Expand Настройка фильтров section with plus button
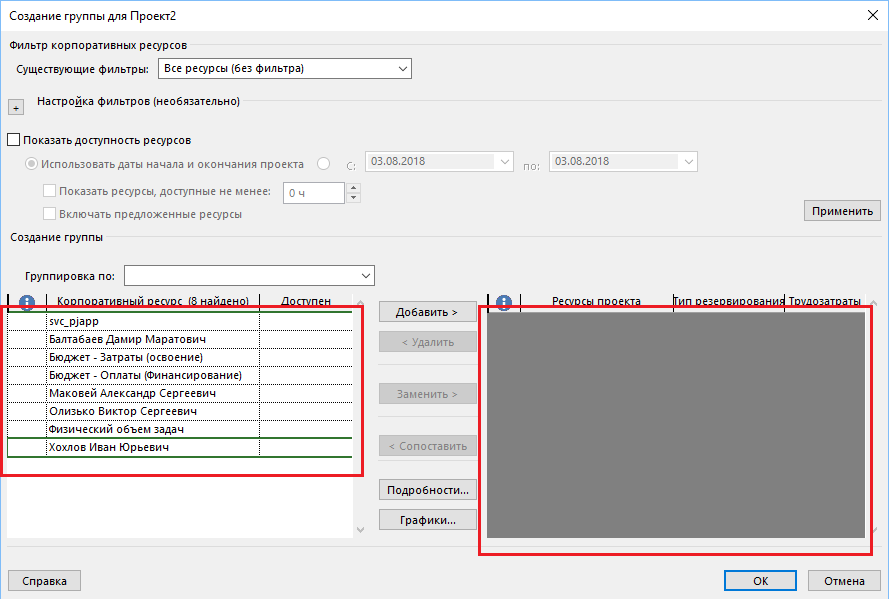Viewport: 889px width, 599px height. click(16, 107)
